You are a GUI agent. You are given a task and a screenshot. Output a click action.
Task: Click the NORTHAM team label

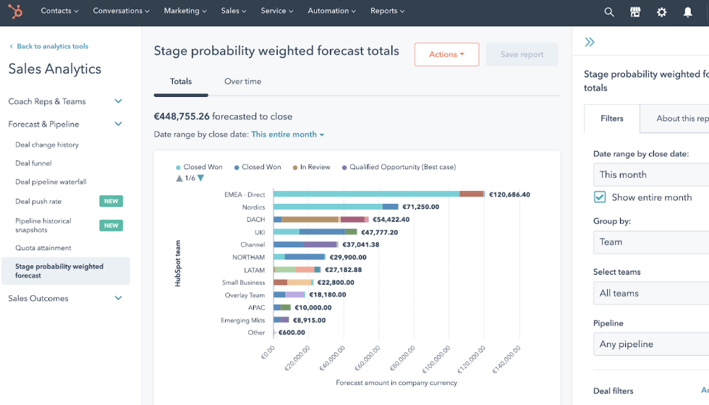249,257
